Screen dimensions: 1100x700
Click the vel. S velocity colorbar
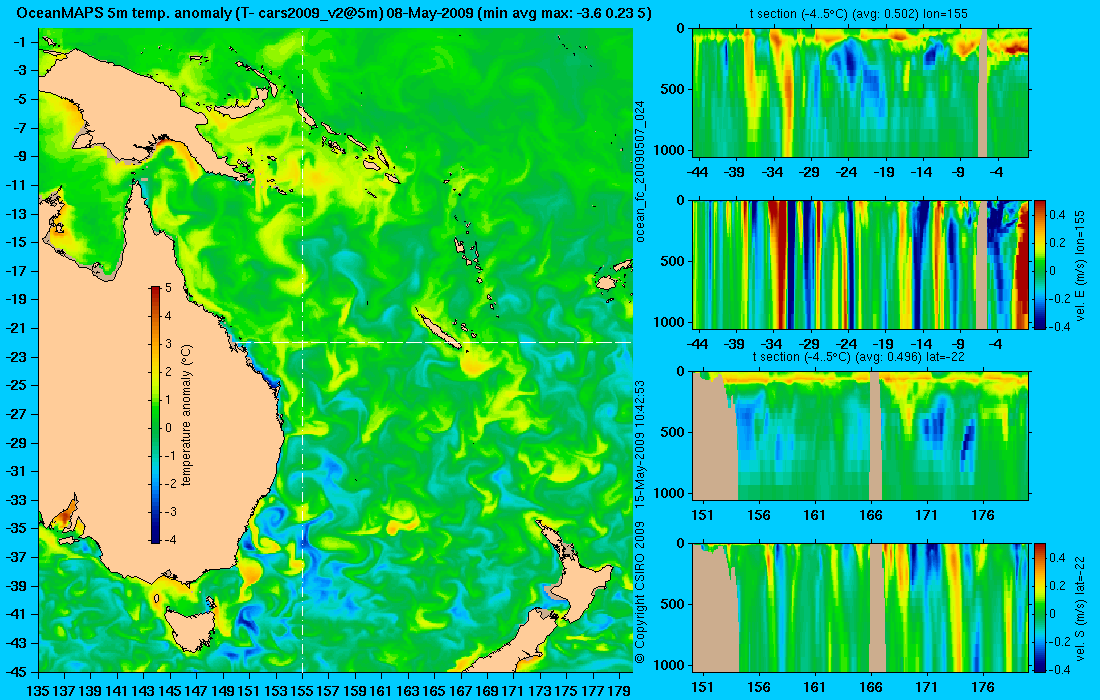[x=1040, y=607]
